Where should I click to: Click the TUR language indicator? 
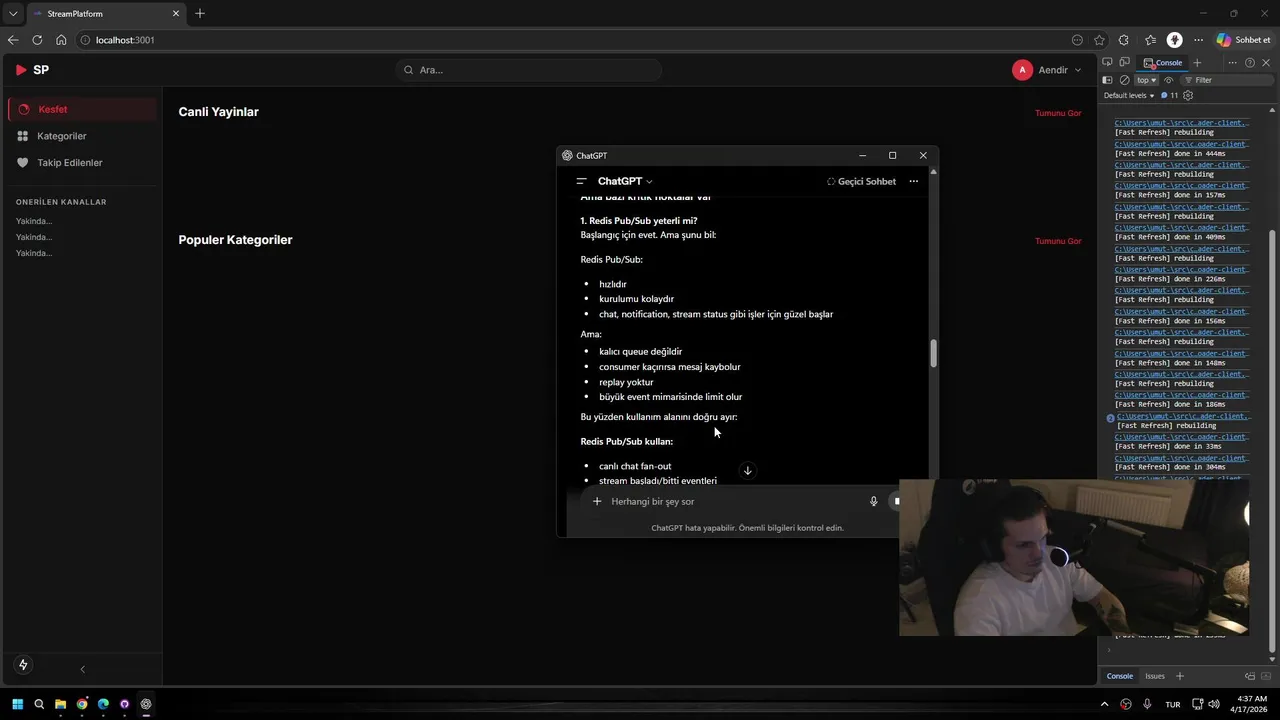point(1173,704)
